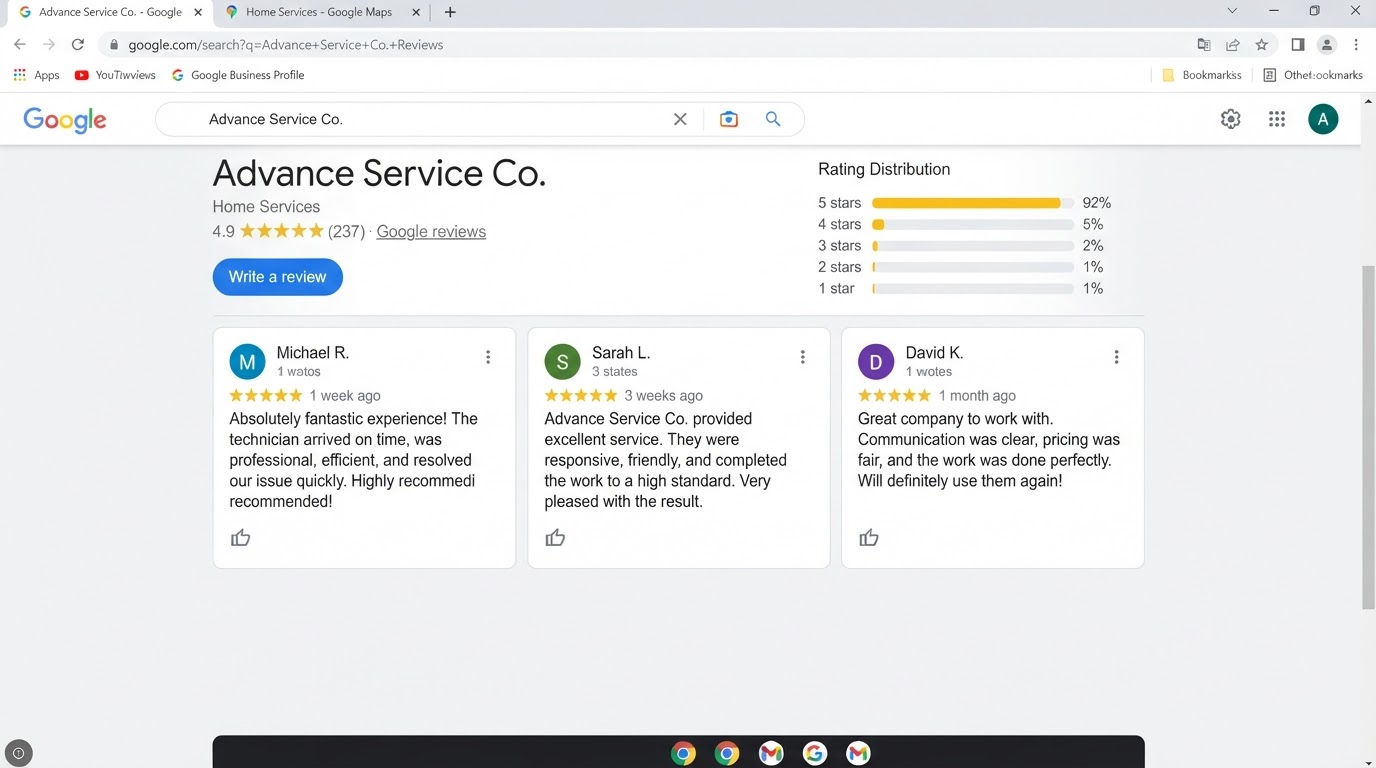1376x768 pixels.
Task: Reload the page with the refresh icon
Action: pos(78,45)
